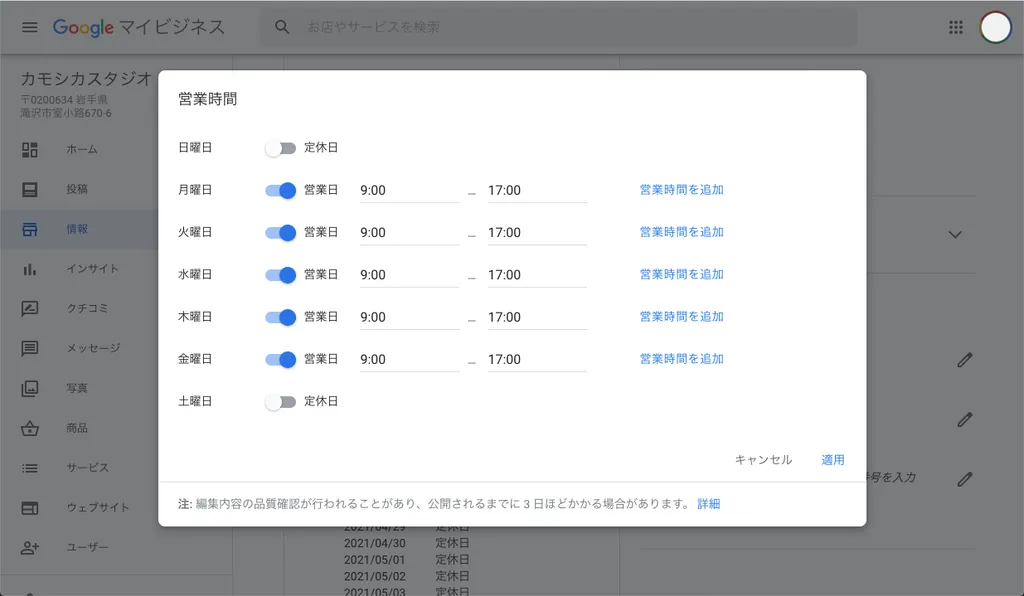This screenshot has height=596, width=1024.
Task: Click the Google マイビジネス logo
Action: click(138, 27)
